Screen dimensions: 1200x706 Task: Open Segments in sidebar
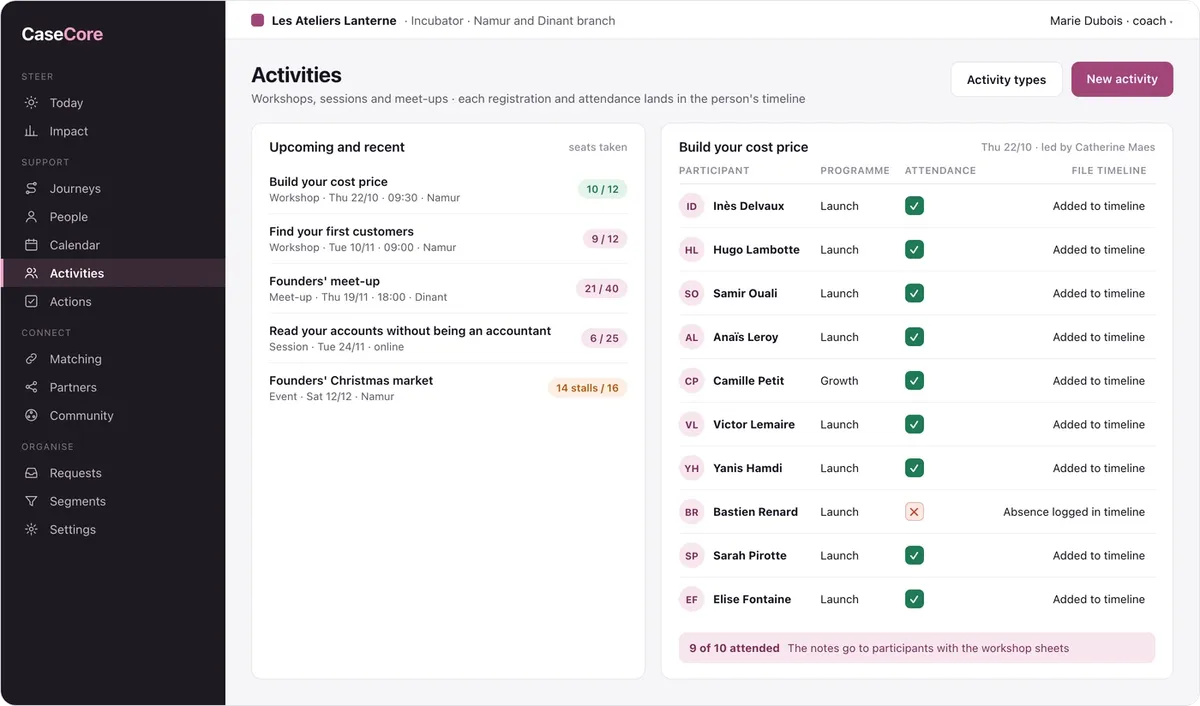click(x=113, y=501)
